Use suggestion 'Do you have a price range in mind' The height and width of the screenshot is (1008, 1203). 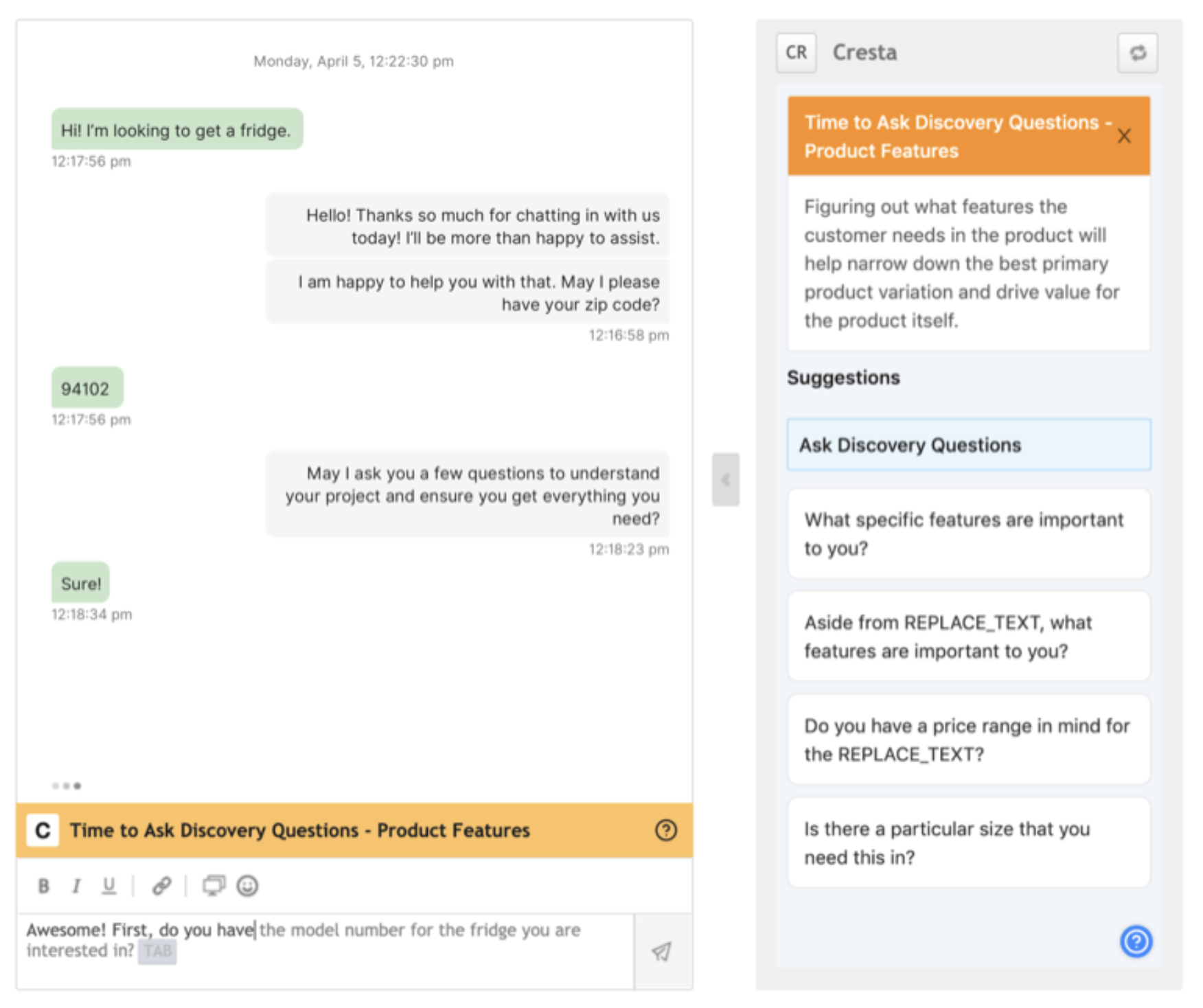click(968, 740)
